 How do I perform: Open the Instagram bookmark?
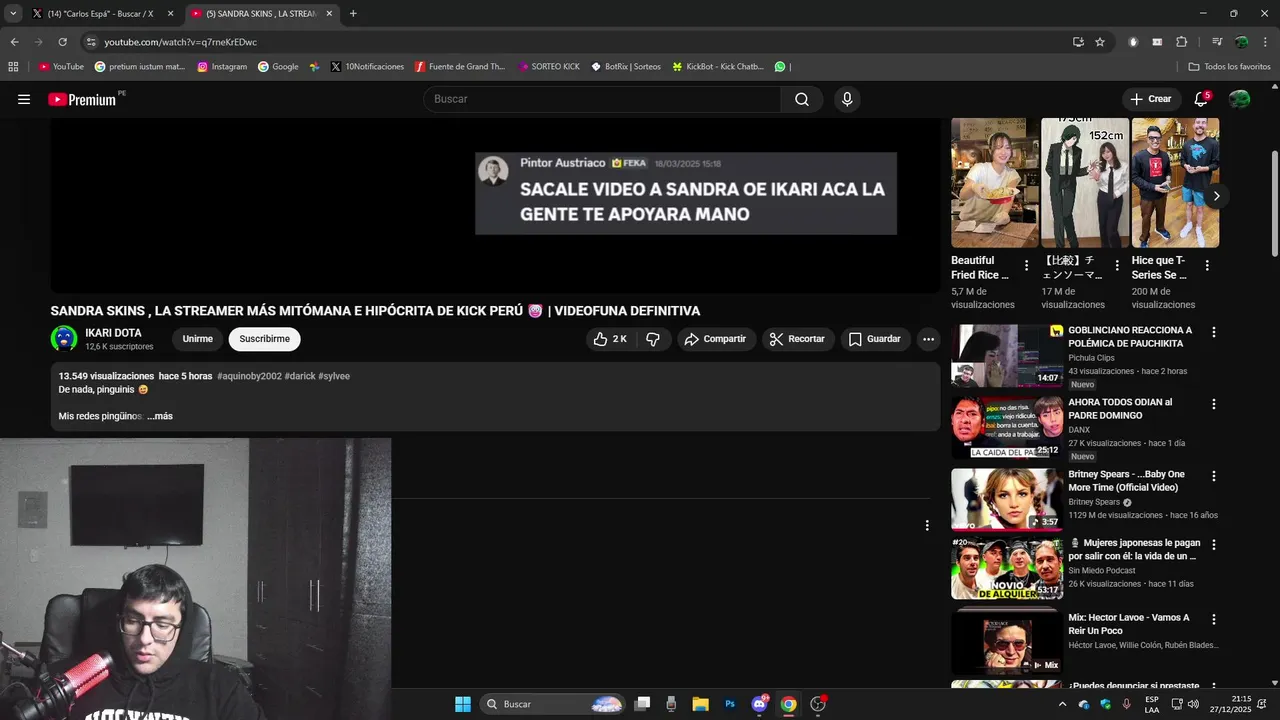(x=222, y=67)
